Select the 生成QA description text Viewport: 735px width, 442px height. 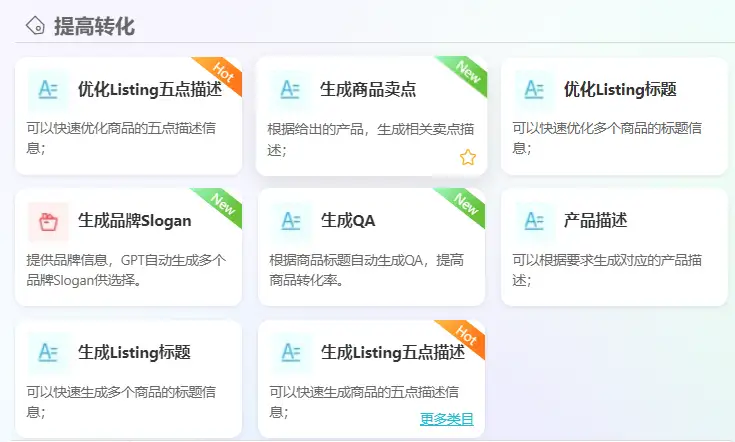coord(367,270)
